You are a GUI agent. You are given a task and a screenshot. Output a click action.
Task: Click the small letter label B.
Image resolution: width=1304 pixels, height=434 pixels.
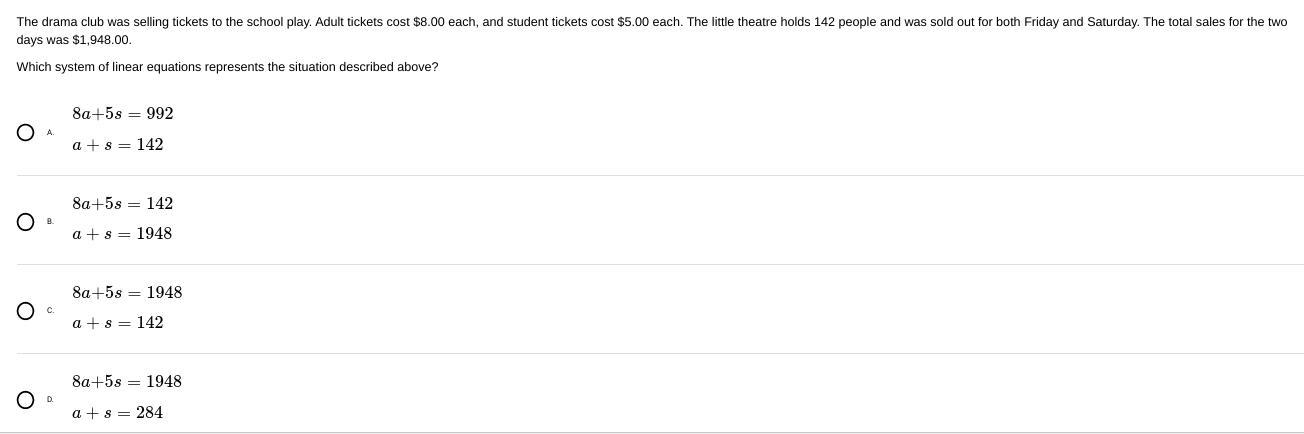point(50,221)
